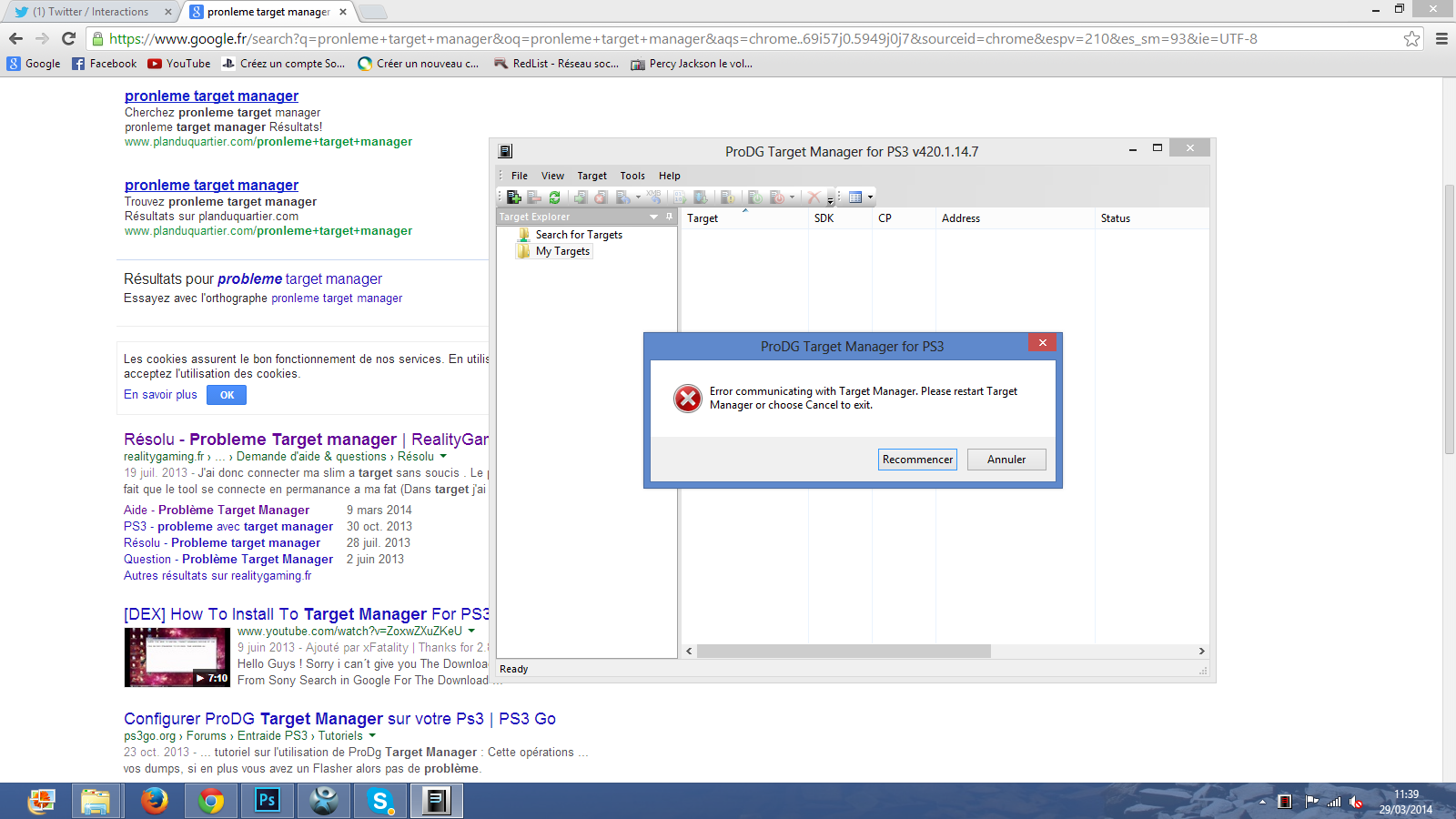
Task: Click the Recommencer button
Action: (x=917, y=460)
